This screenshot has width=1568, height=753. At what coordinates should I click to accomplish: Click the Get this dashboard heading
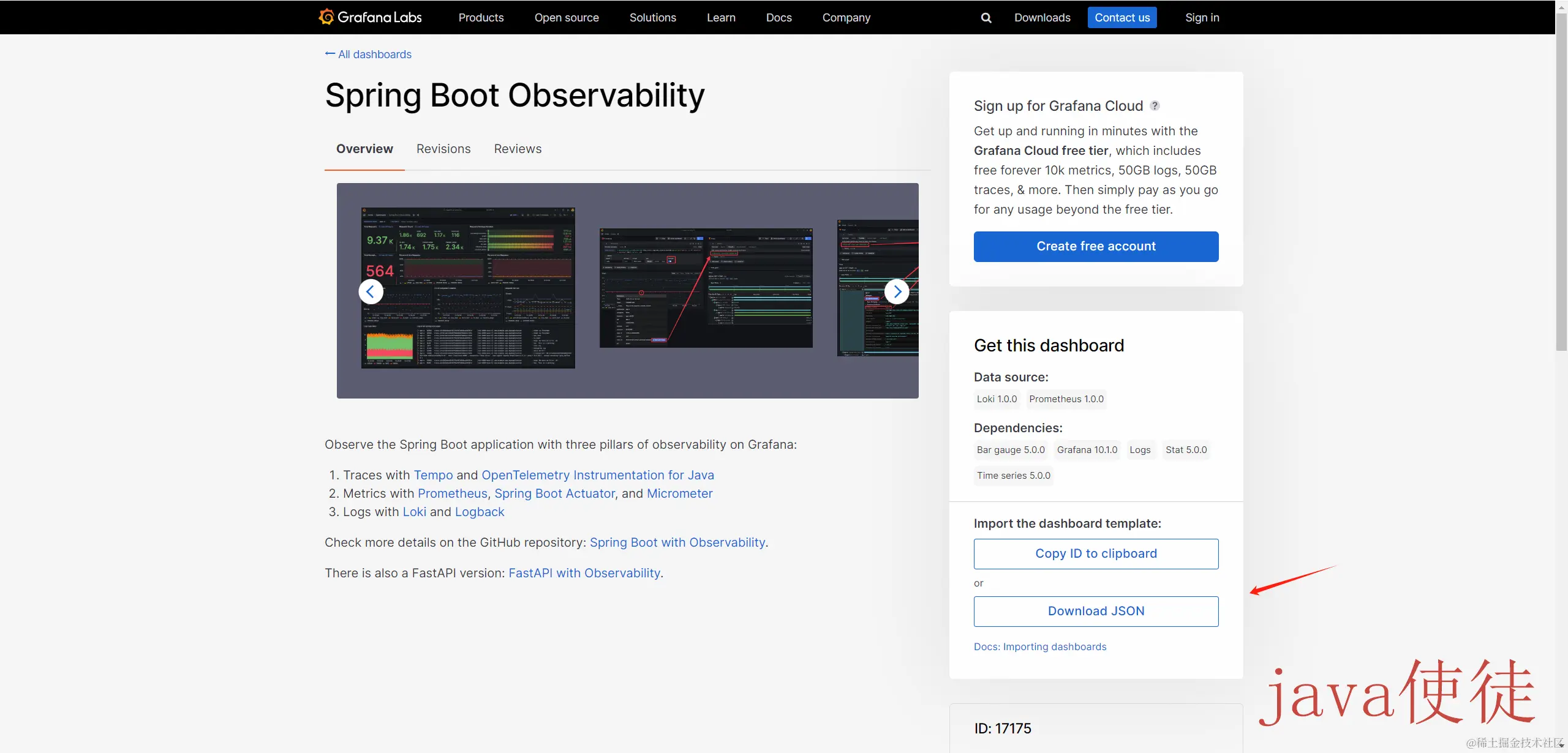coord(1049,346)
